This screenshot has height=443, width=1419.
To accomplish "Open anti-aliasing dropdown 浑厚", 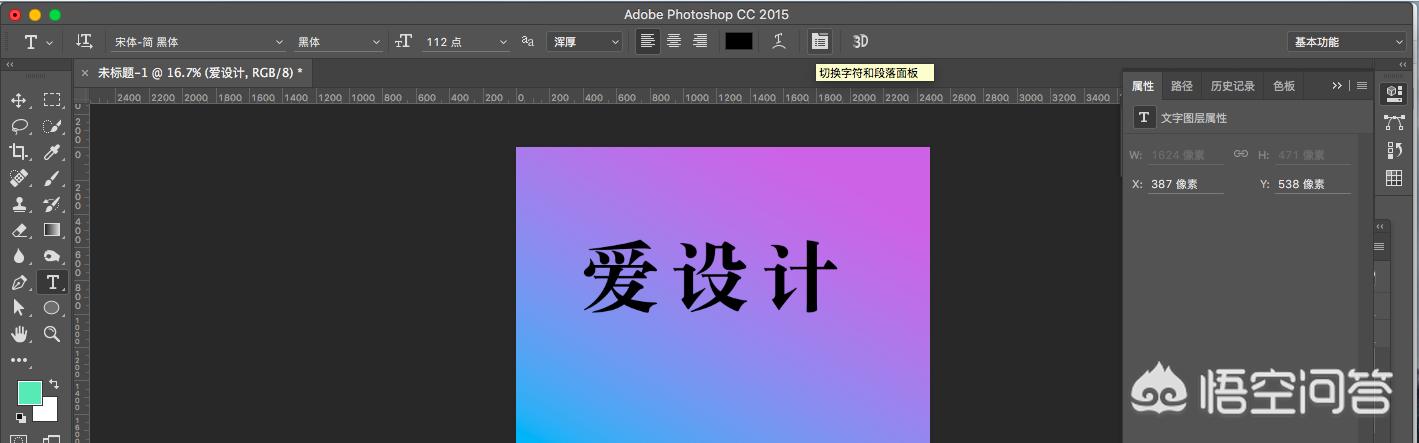I will point(586,42).
